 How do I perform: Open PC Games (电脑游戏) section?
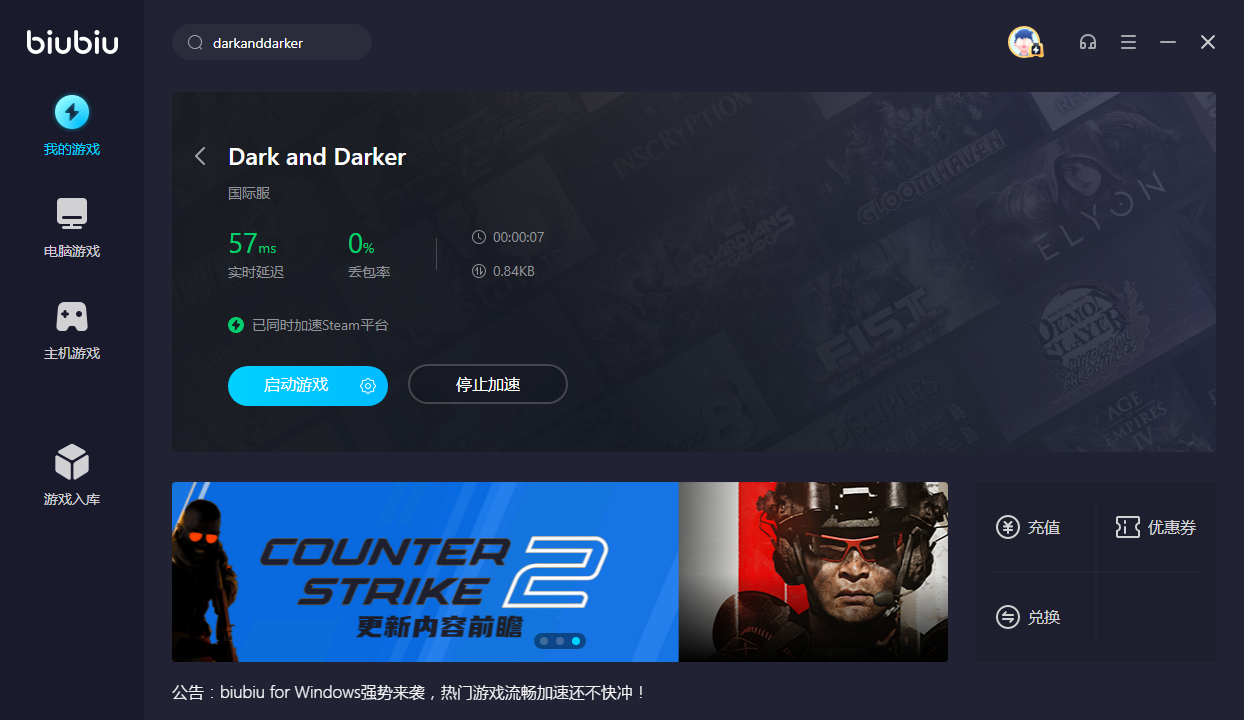coord(72,229)
